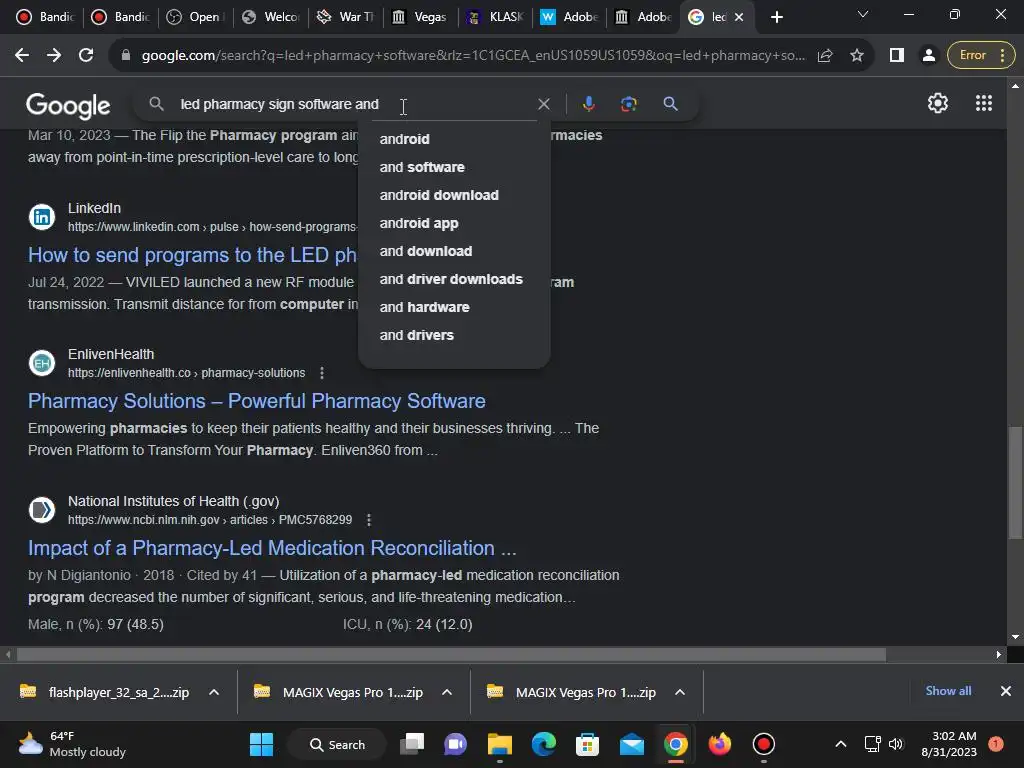Switch to the War Thunder tab
The width and height of the screenshot is (1024, 768).
coord(345,17)
